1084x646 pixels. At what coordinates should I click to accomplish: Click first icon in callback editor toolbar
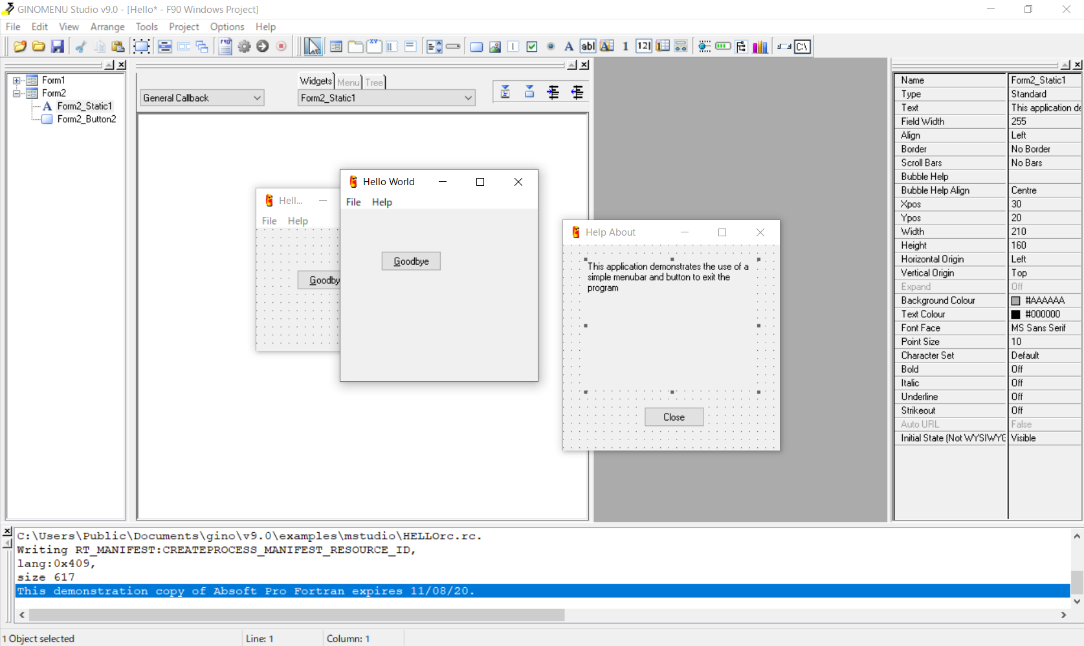[x=505, y=92]
